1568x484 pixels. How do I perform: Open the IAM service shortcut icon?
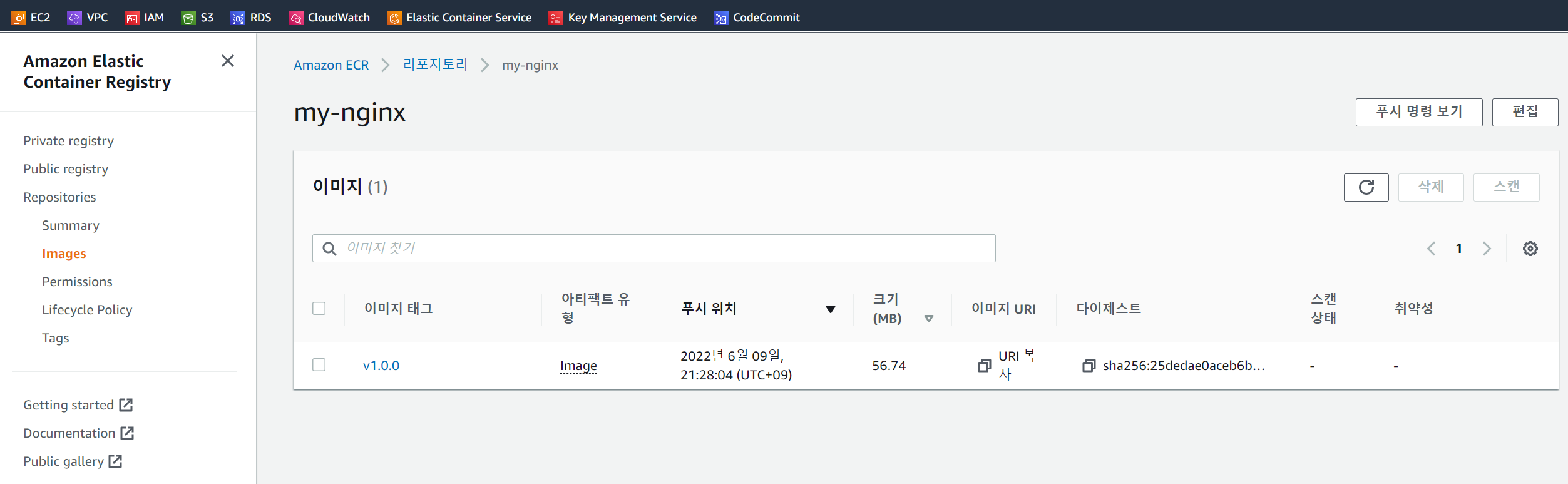click(132, 18)
